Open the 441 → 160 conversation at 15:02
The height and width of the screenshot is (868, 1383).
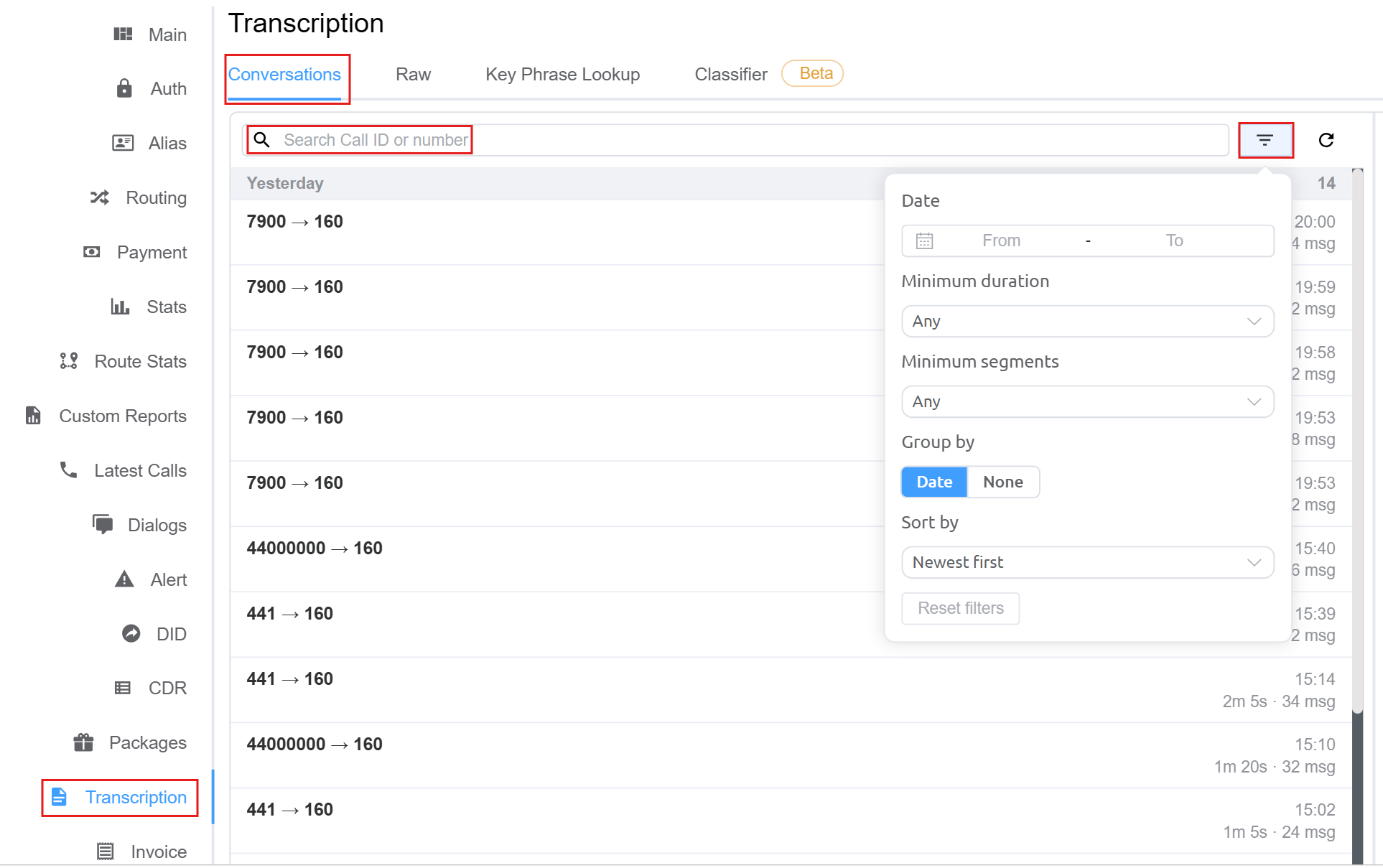coord(790,820)
